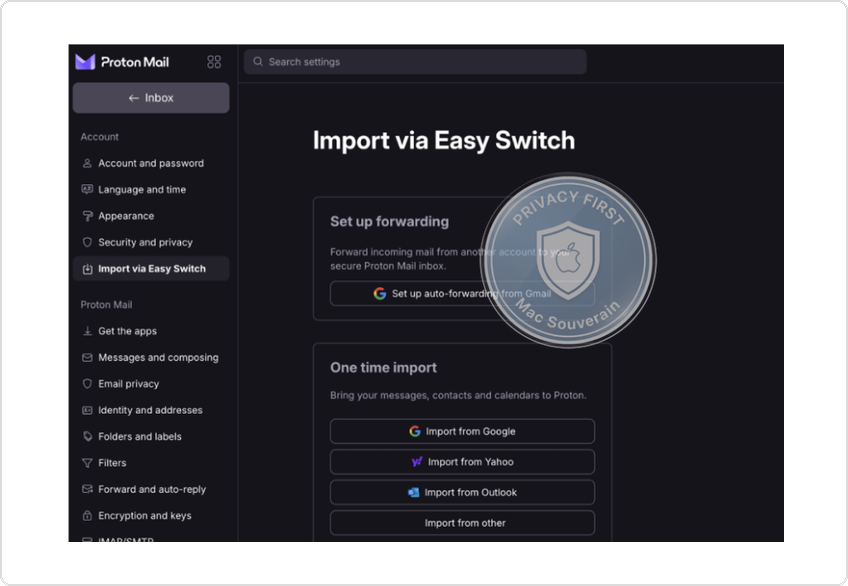Click Import from Yahoo button
The image size is (848, 586).
coord(462,462)
